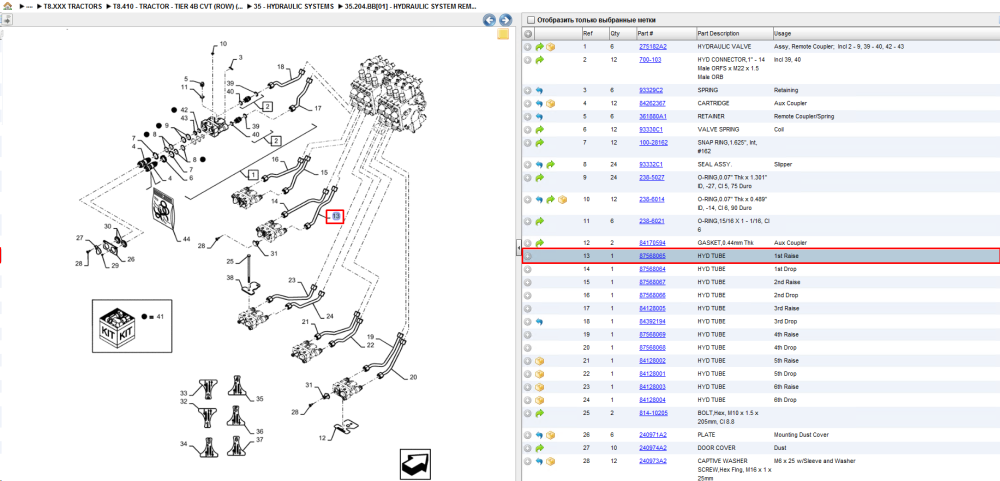Viewport: 1000px width, 481px height.
Task: Click the Part # column header
Action: (x=665, y=33)
